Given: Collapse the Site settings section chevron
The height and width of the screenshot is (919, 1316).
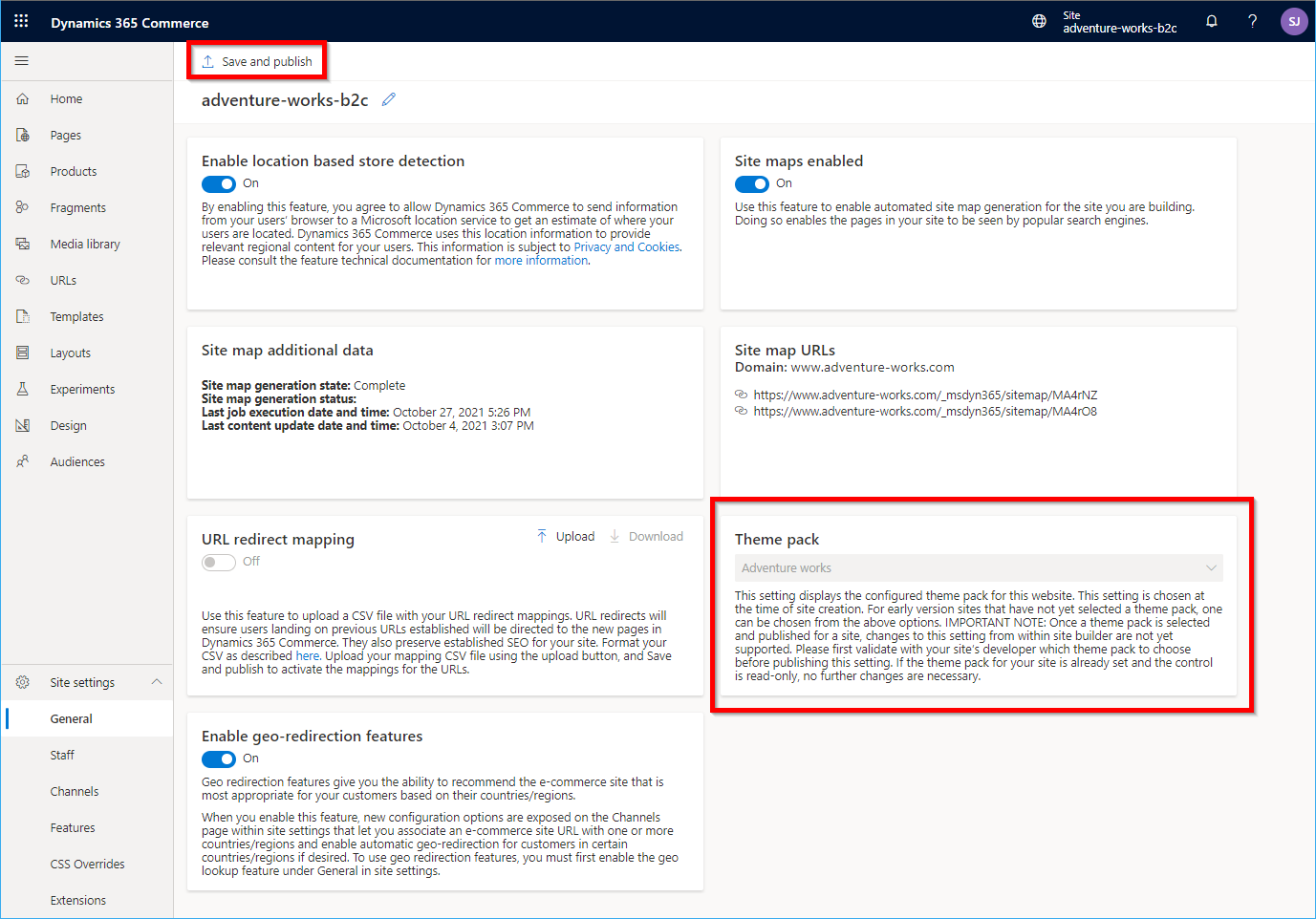Looking at the screenshot, I should [x=157, y=682].
